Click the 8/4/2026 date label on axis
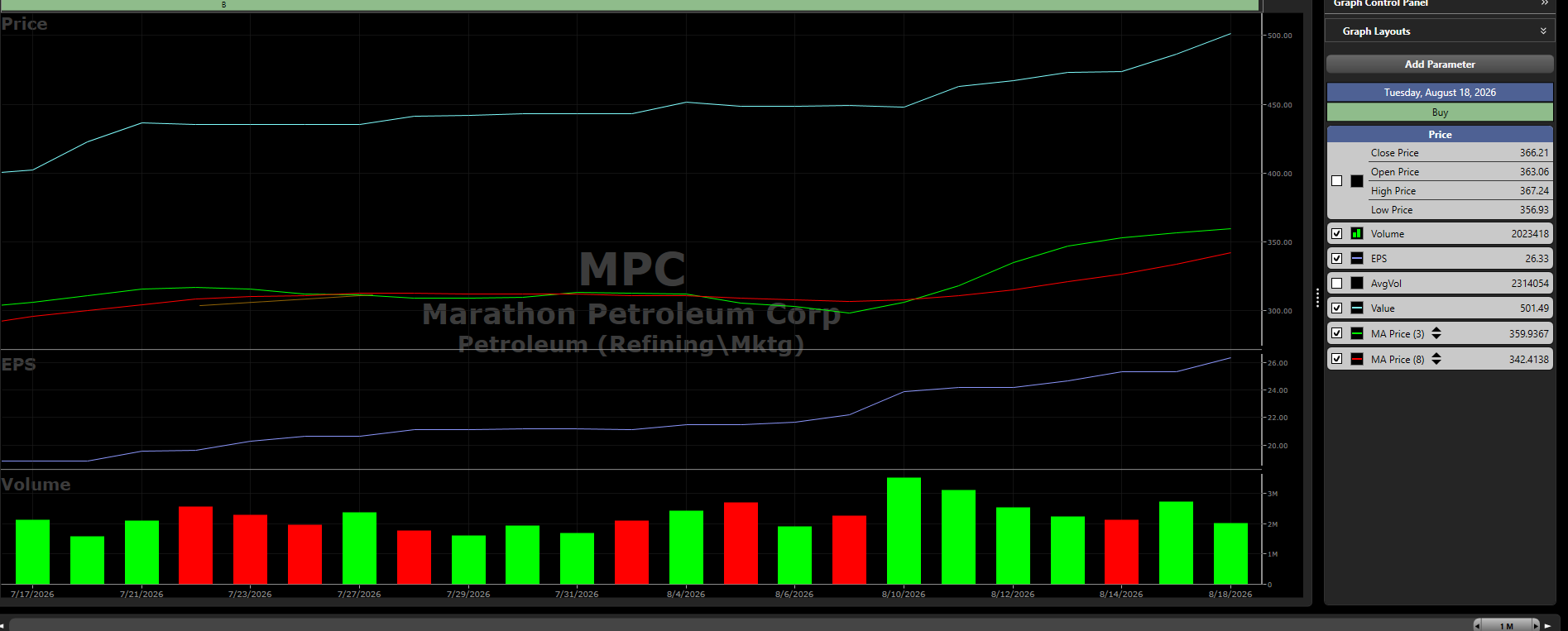1568x631 pixels. click(686, 594)
